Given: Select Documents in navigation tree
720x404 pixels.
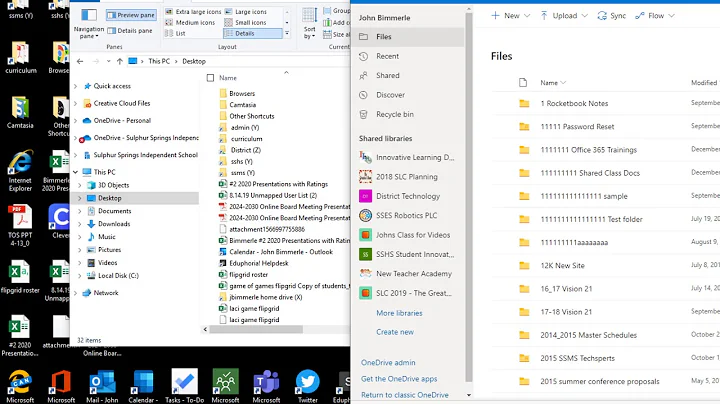Looking at the screenshot, I should coord(114,211).
